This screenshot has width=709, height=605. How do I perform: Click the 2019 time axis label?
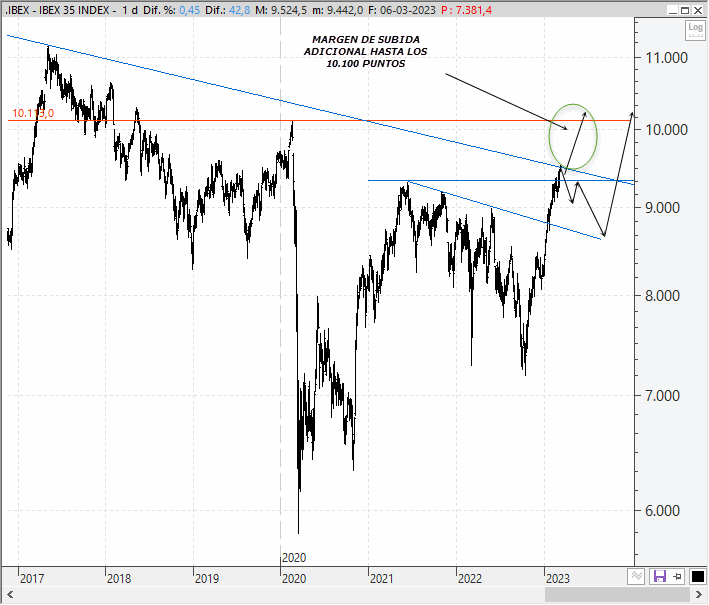(207, 579)
